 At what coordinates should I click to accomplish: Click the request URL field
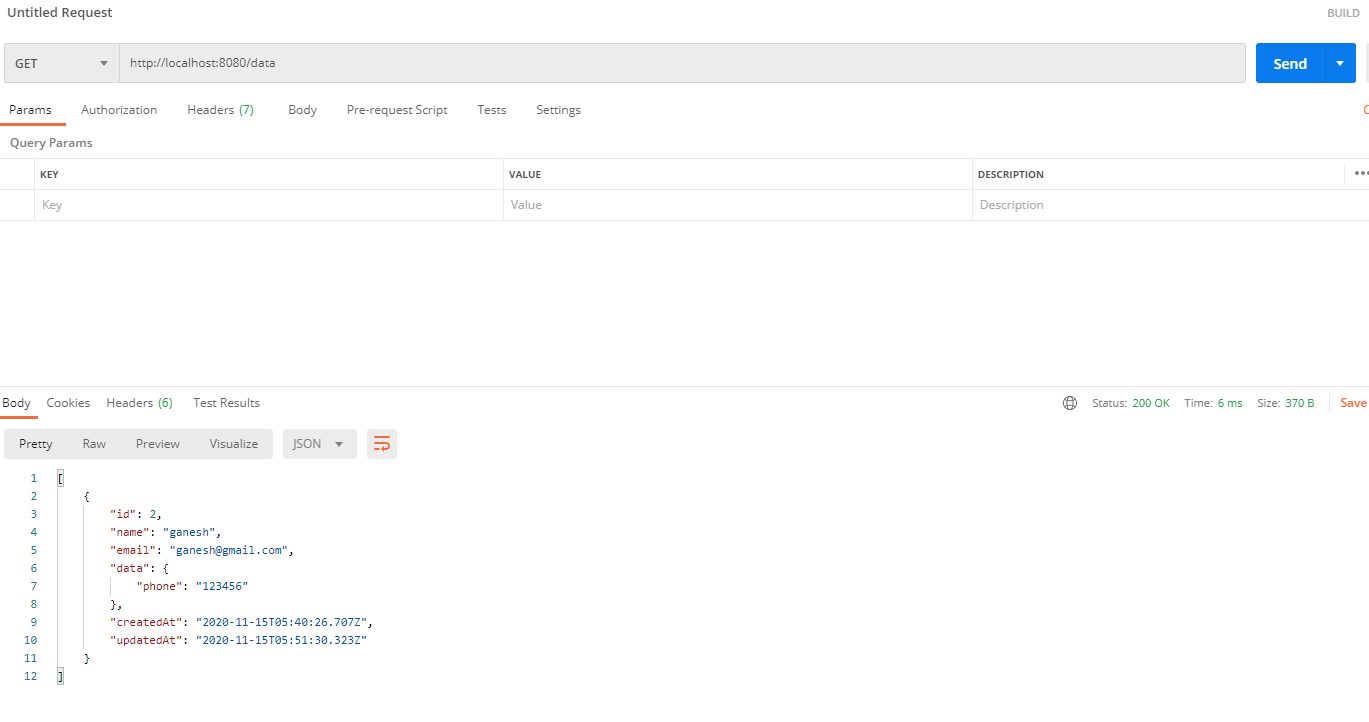(x=680, y=63)
